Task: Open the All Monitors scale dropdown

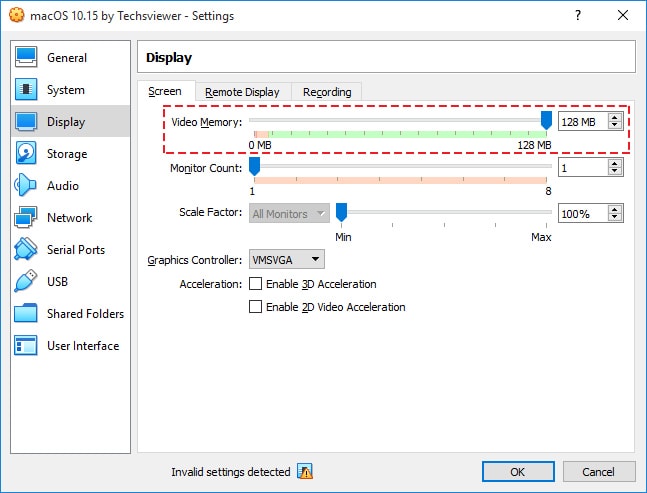Action: 289,214
